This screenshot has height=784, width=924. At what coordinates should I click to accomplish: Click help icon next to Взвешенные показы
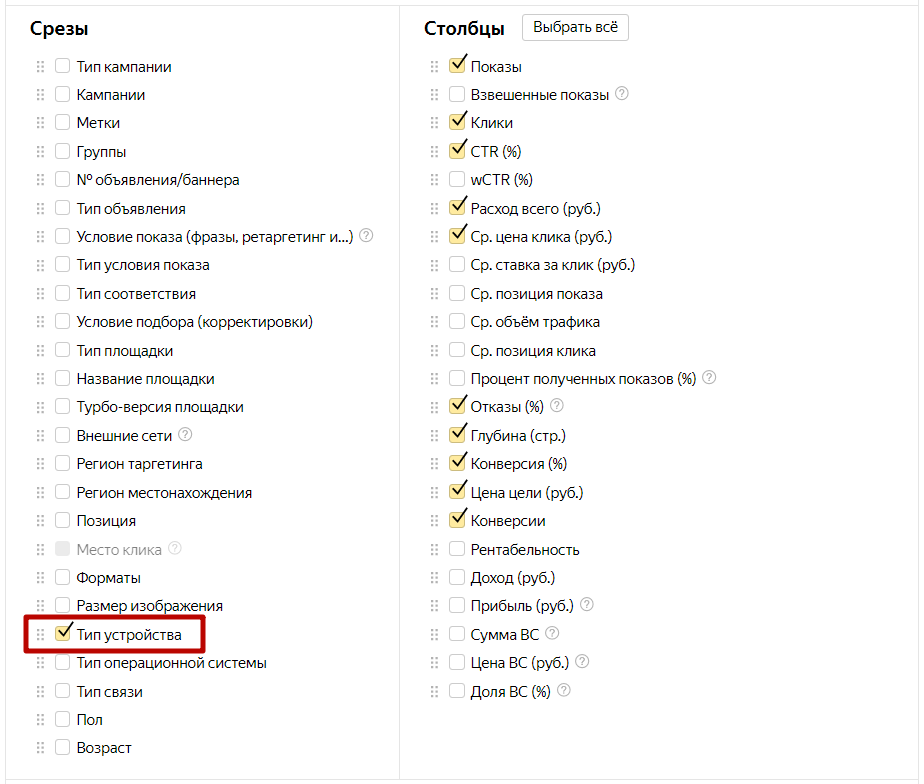pos(622,95)
